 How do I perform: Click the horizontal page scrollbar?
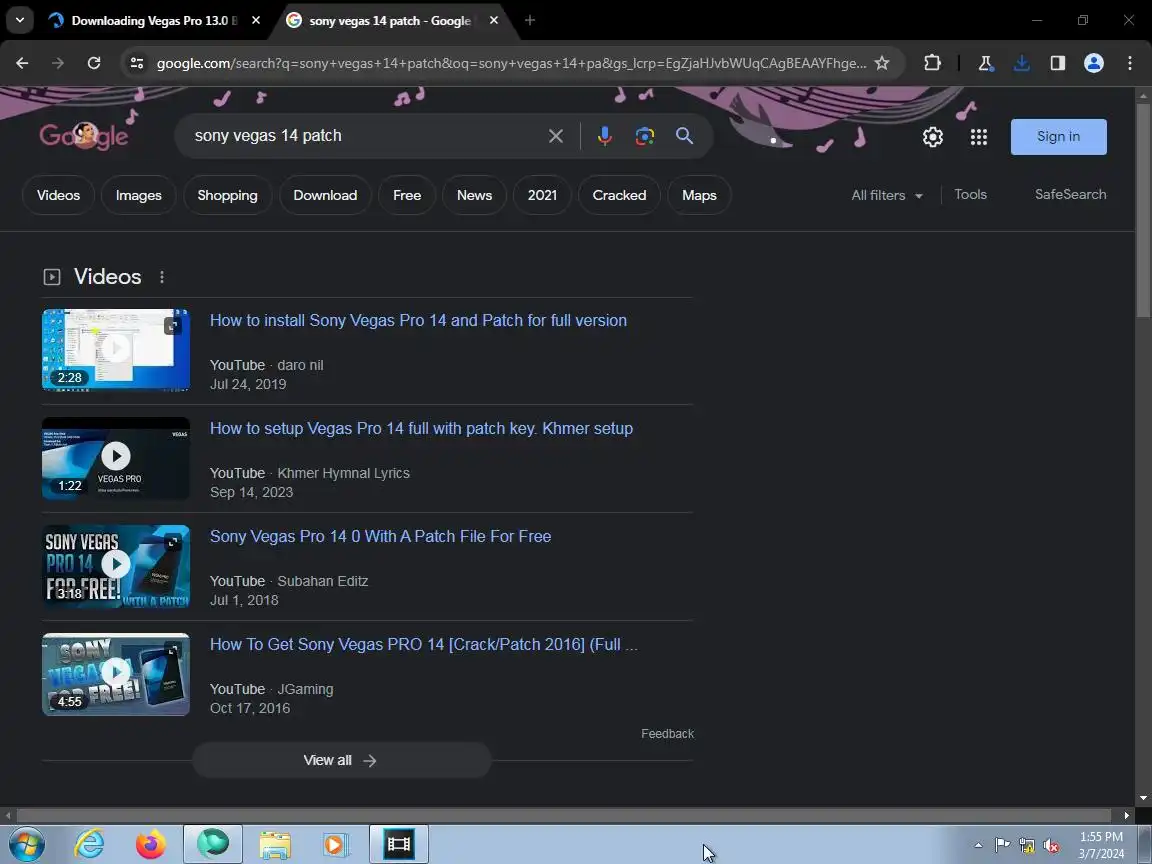coord(564,816)
